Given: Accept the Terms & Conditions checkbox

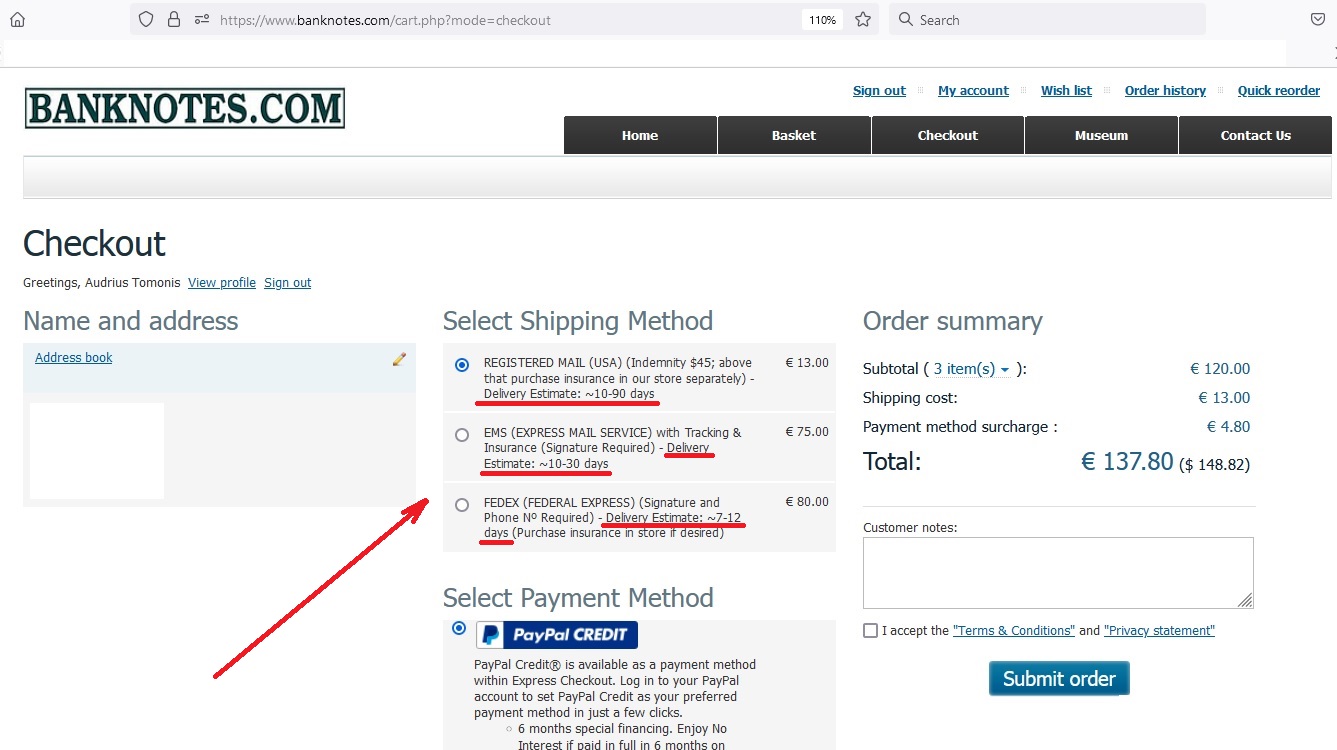Looking at the screenshot, I should click(x=870, y=630).
